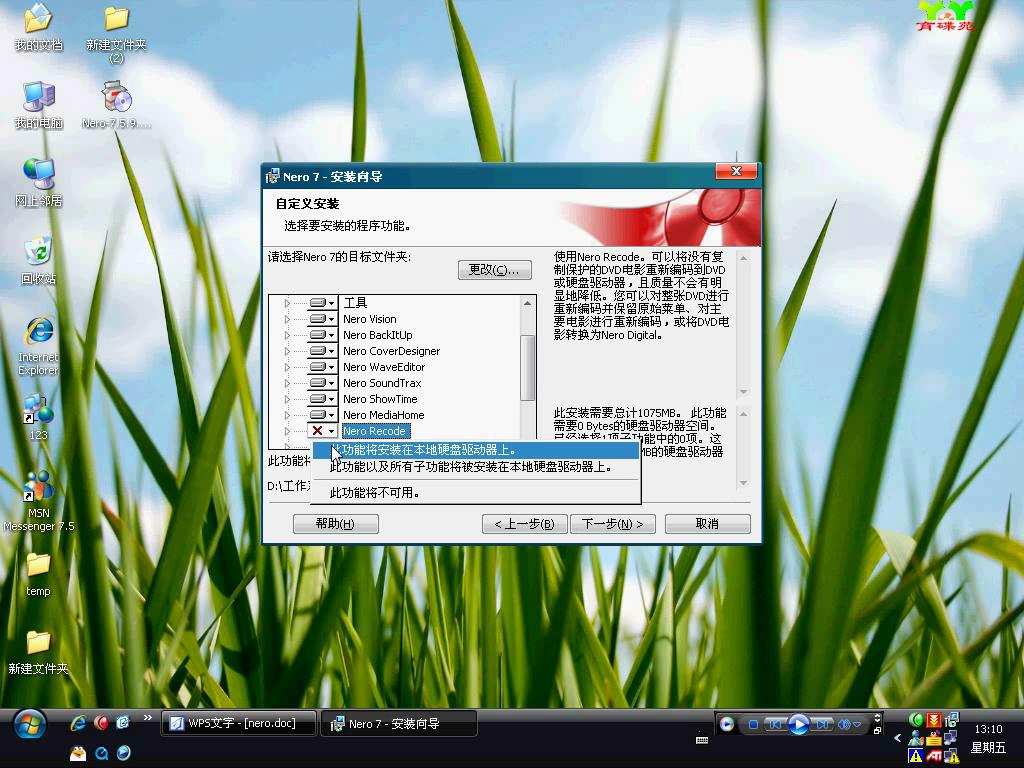This screenshot has width=1024, height=768.
Task: Close the Nero 7 安装向导 dialog
Action: click(736, 171)
